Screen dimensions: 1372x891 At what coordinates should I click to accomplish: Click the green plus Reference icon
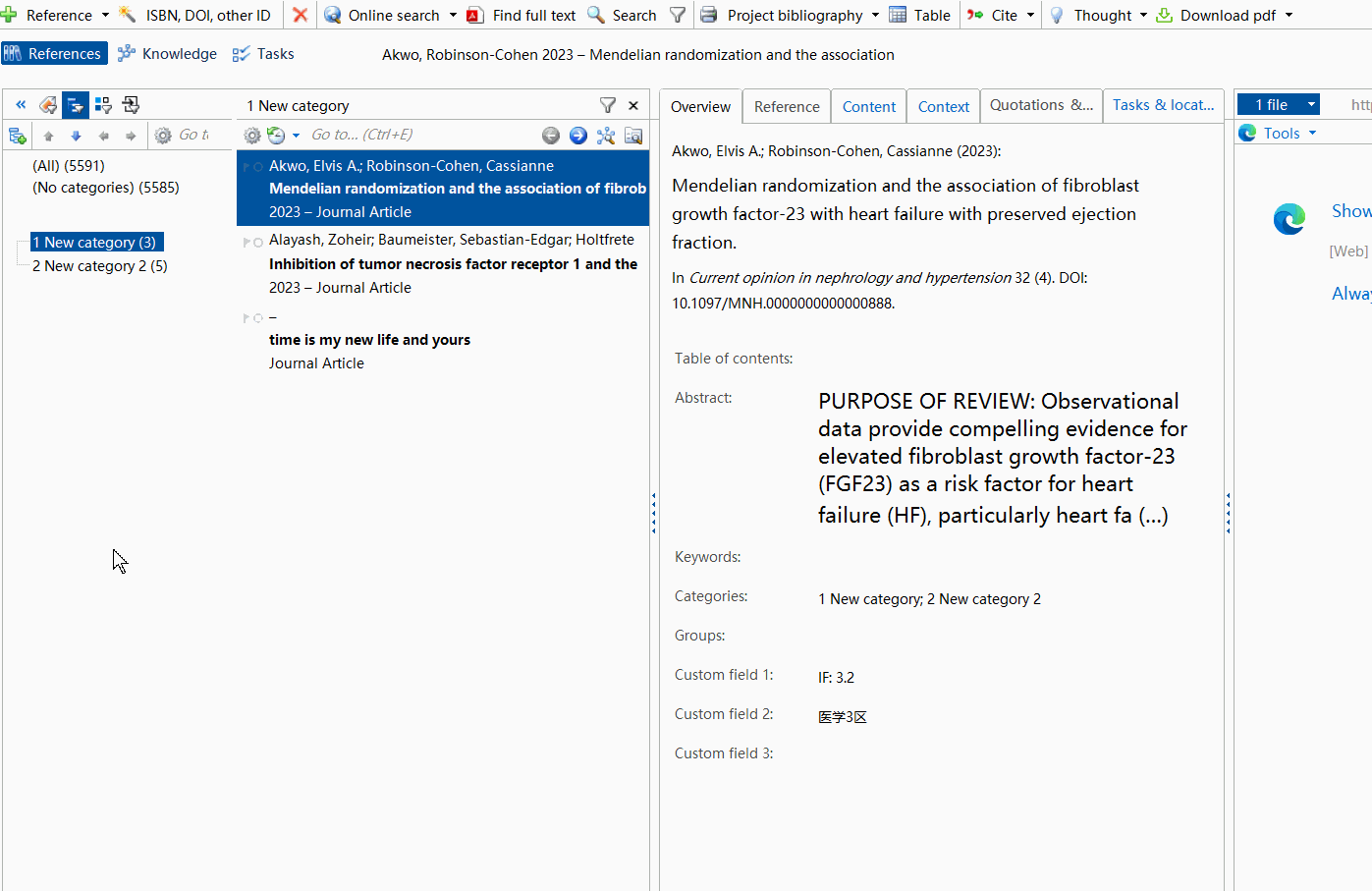9,15
